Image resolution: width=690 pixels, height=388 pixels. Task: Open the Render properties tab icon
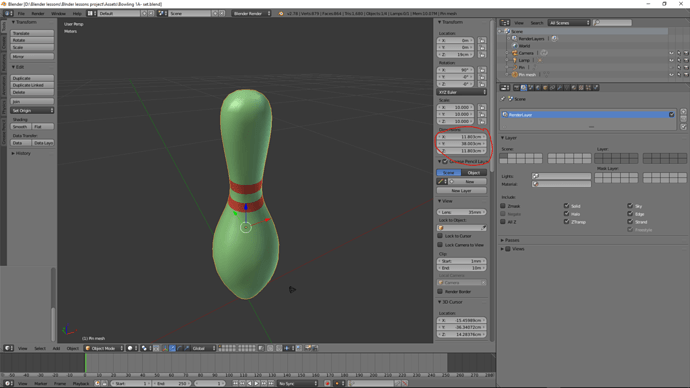517,88
